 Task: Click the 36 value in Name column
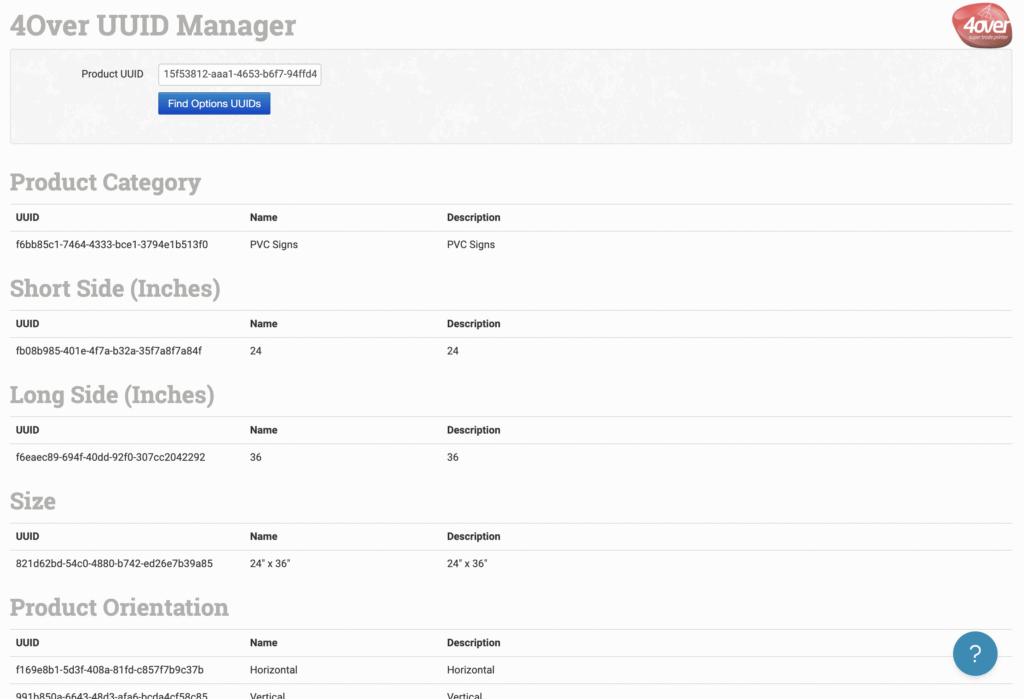point(256,457)
